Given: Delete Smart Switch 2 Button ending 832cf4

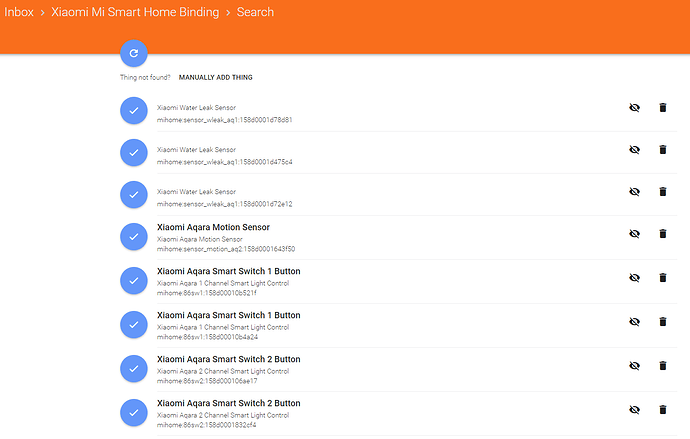Looking at the screenshot, I should coord(662,410).
